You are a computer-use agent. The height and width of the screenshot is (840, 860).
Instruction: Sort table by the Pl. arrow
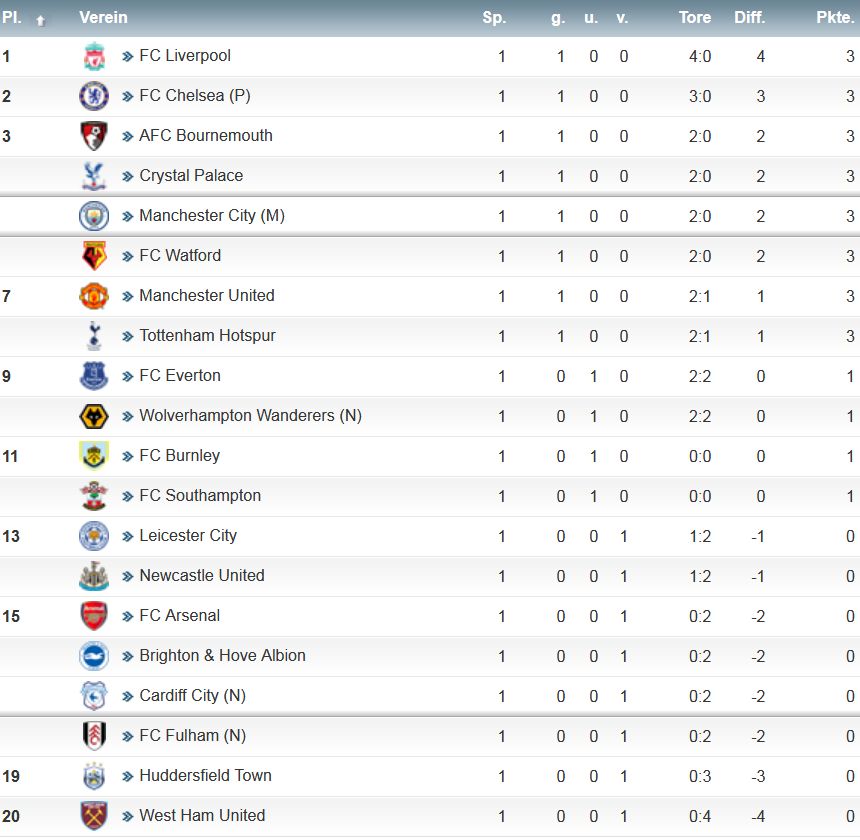coord(40,21)
